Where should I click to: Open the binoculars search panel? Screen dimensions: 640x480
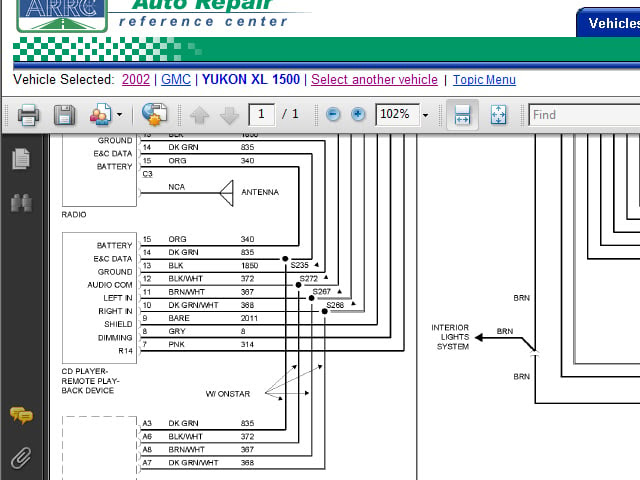21,203
